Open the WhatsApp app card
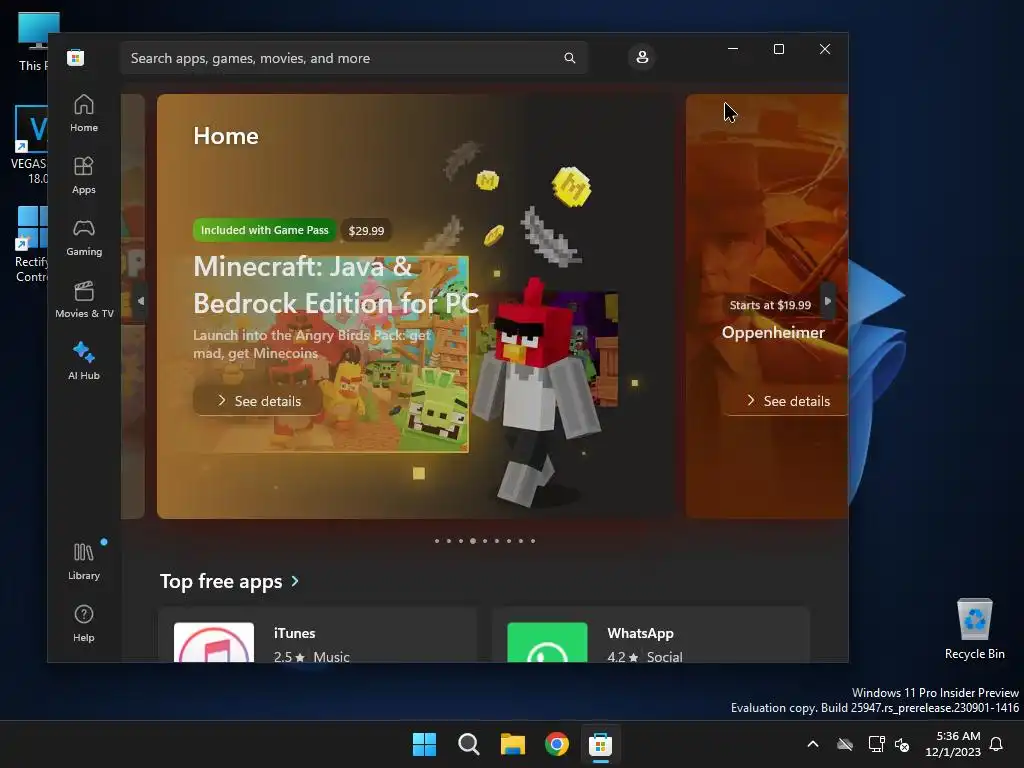Screen dimensions: 1024x768 (651, 635)
